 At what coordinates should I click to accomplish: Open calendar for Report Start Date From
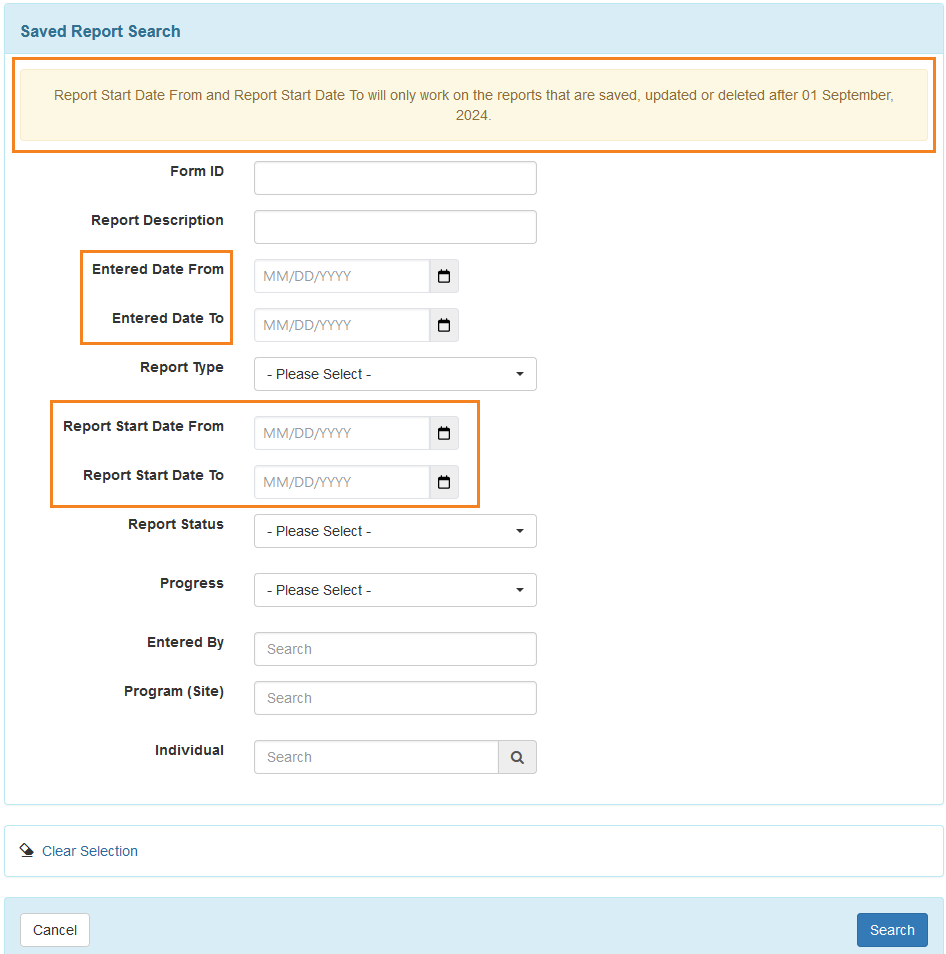point(444,433)
